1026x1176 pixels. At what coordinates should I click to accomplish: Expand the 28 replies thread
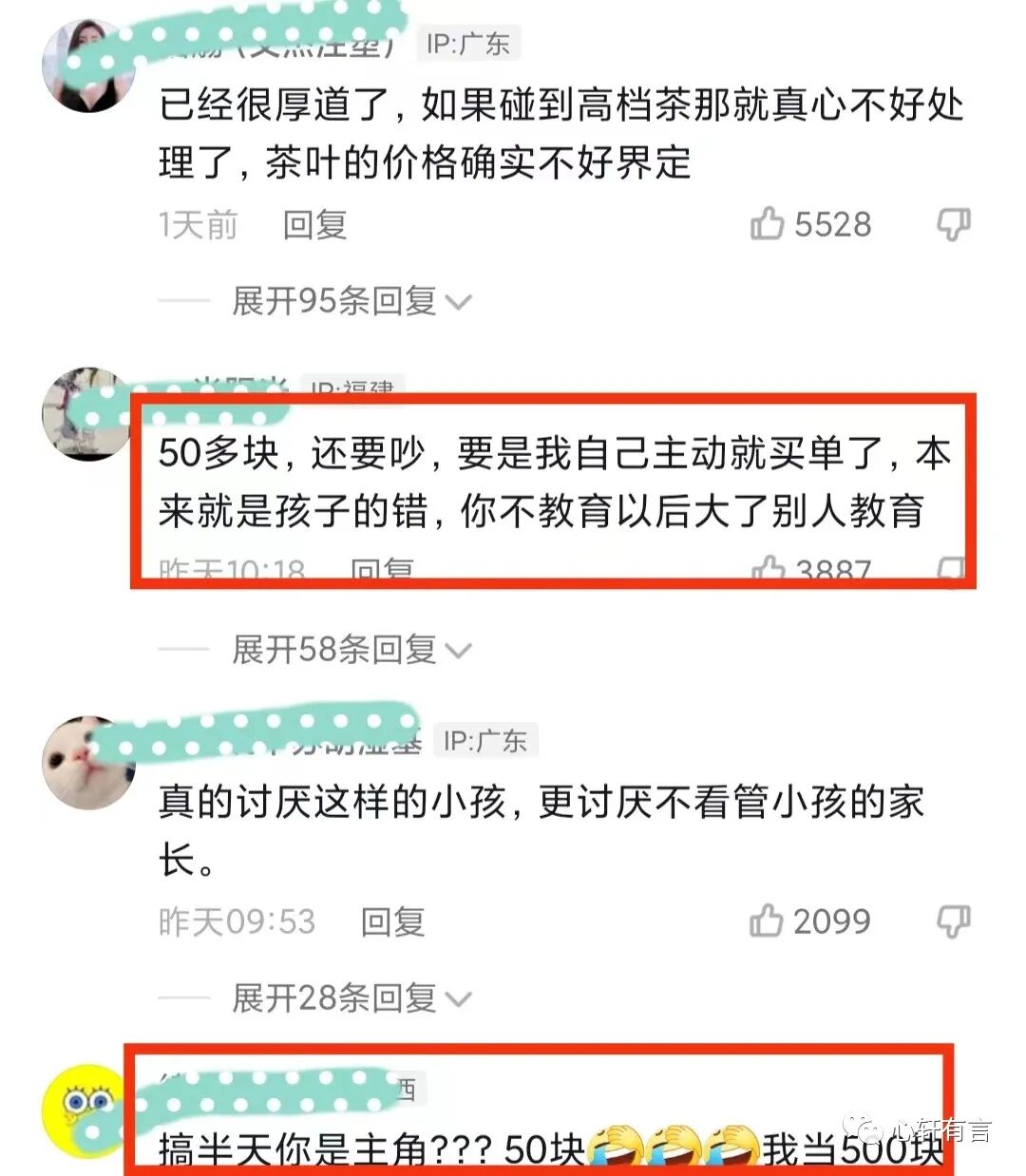point(351,998)
